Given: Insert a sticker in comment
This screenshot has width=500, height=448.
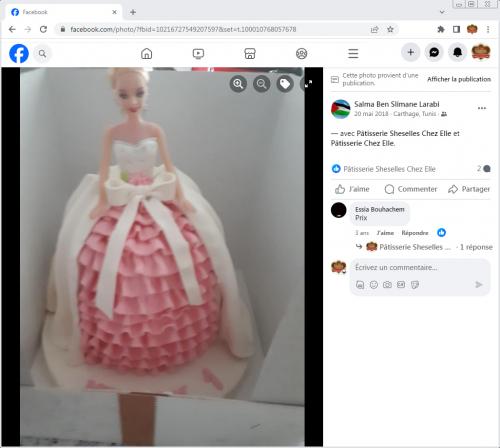Looking at the screenshot, I should [415, 285].
